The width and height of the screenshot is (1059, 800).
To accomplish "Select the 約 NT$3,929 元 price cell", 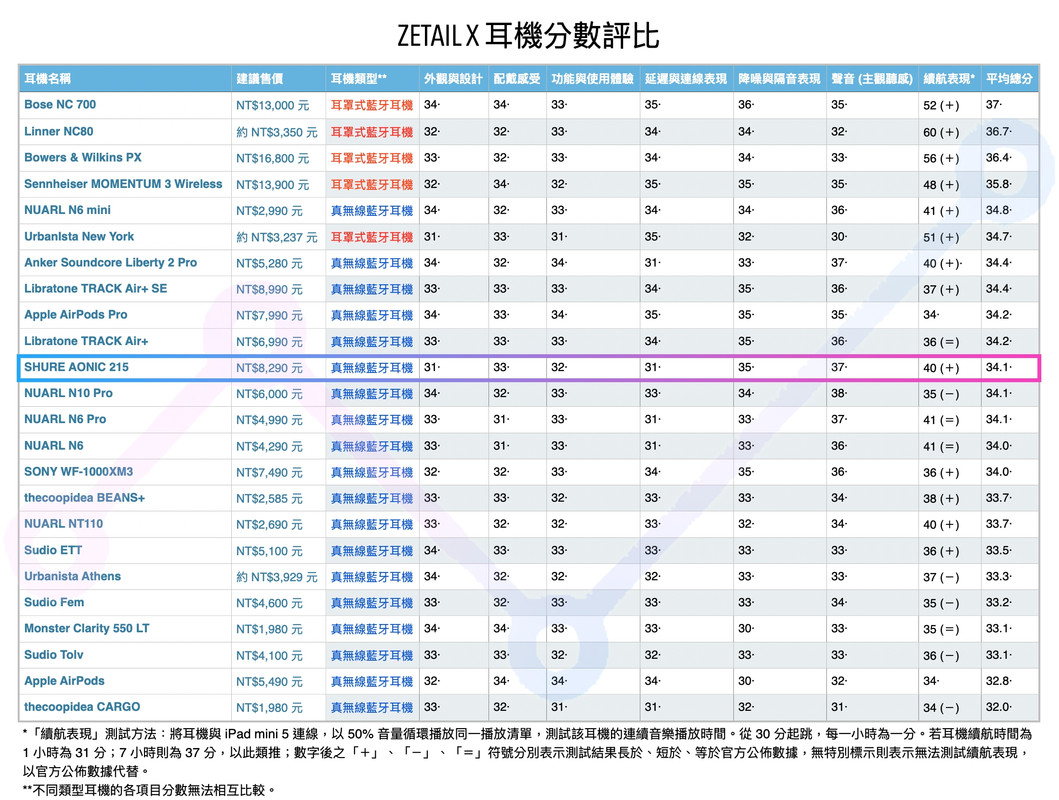I will pyautogui.click(x=276, y=577).
